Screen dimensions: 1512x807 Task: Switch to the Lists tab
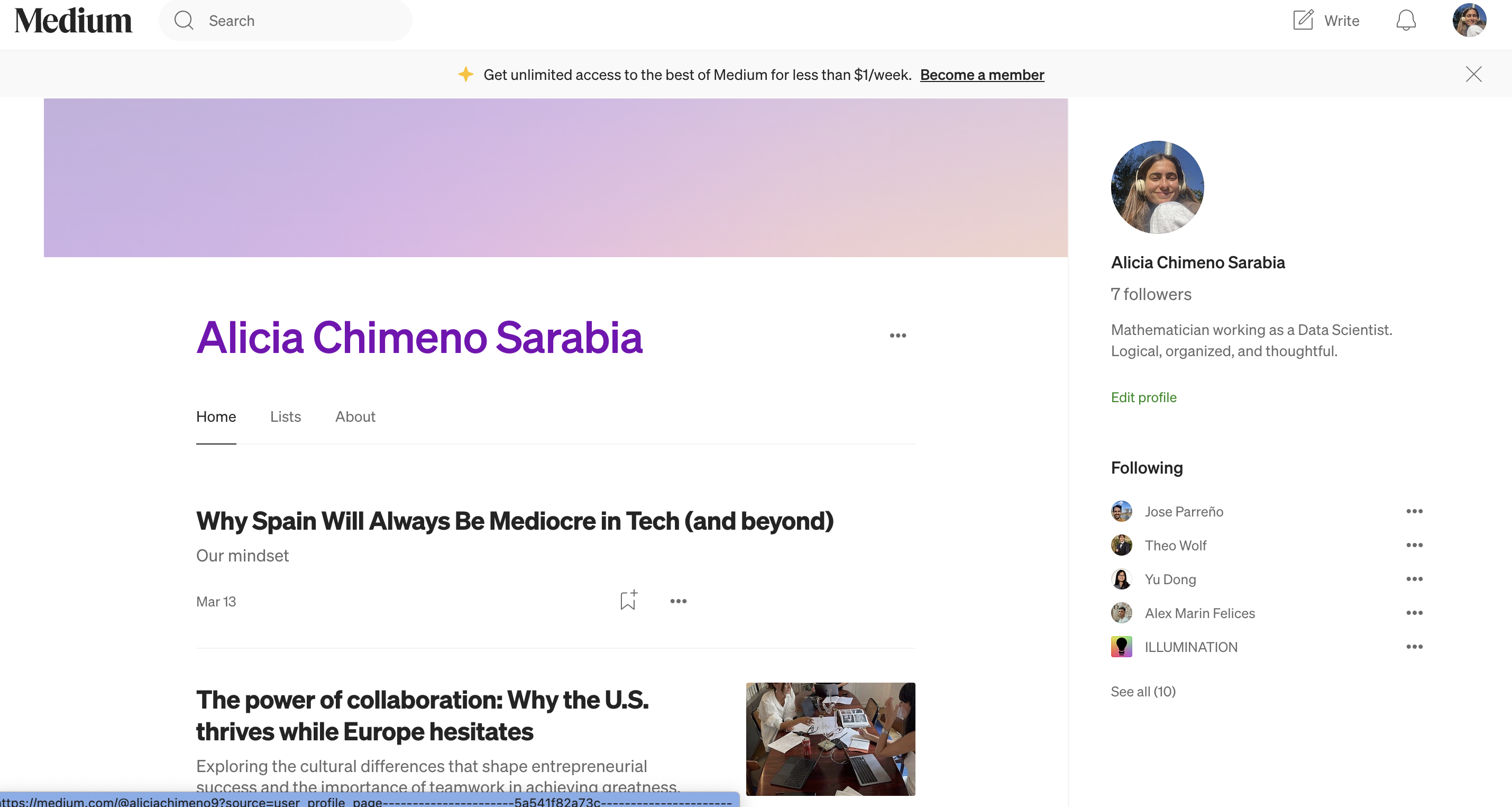pyautogui.click(x=285, y=416)
